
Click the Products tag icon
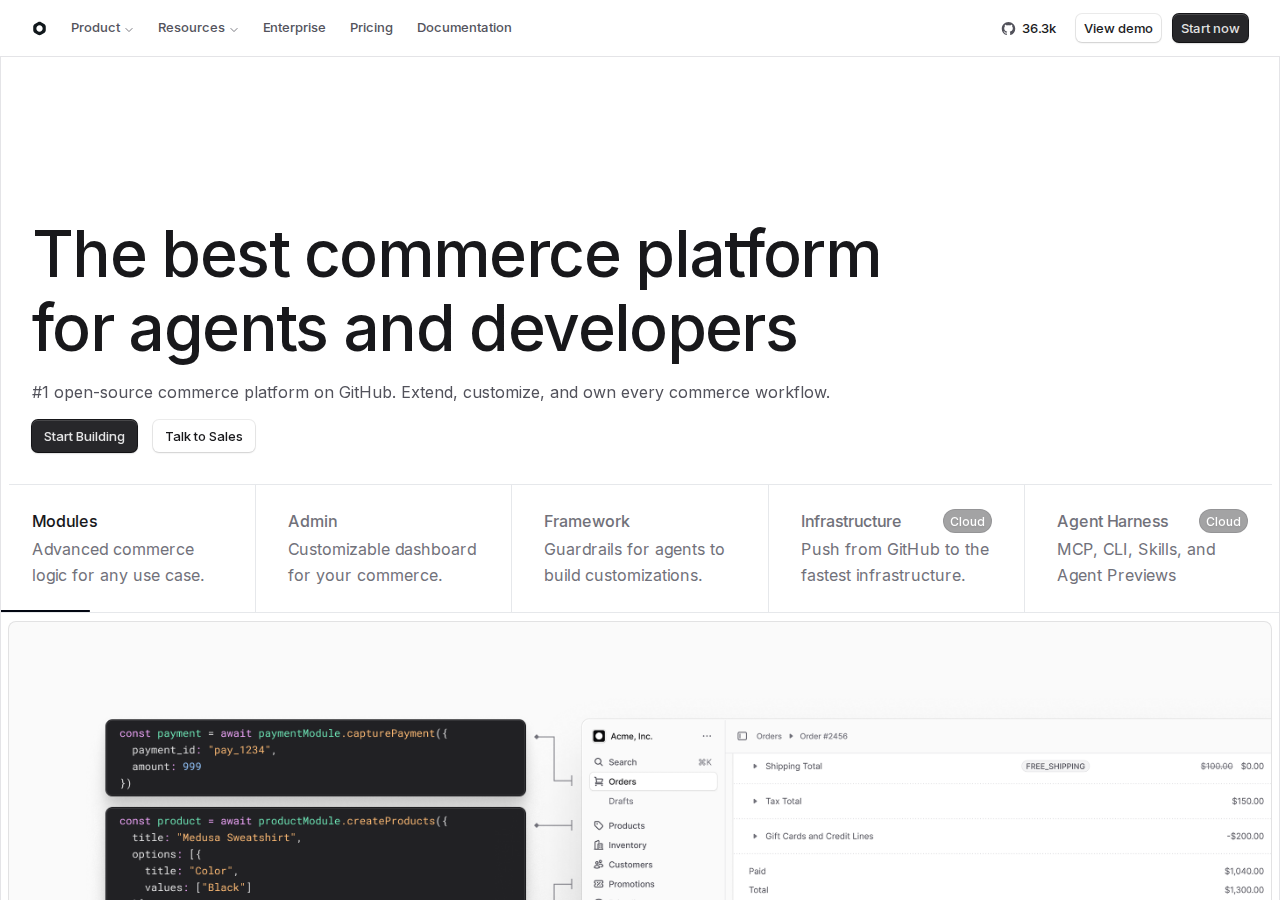click(x=599, y=826)
